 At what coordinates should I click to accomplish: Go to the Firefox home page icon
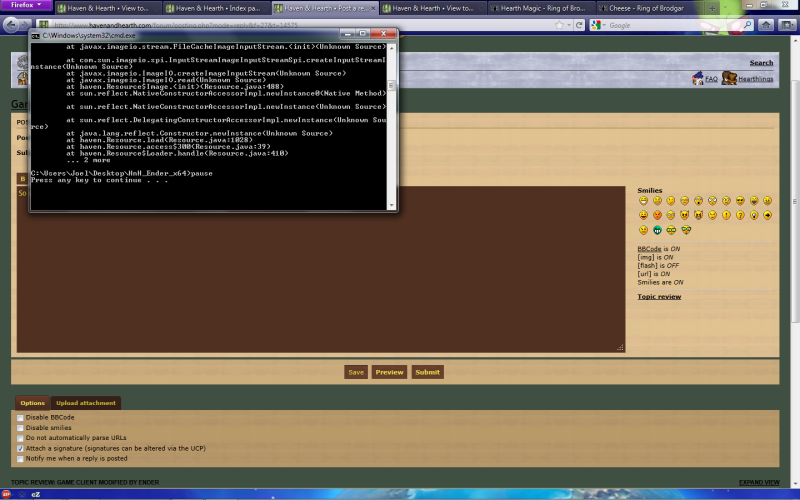(765, 24)
